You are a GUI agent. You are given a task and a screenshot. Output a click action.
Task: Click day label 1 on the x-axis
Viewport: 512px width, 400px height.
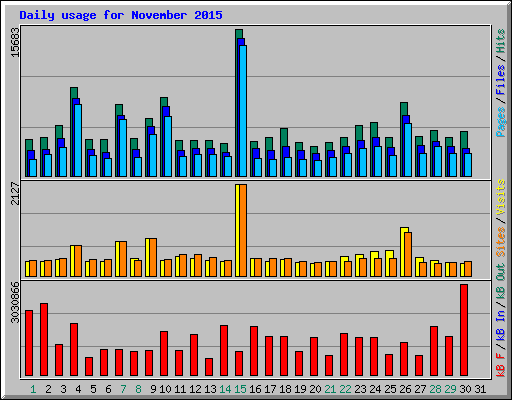[33, 389]
